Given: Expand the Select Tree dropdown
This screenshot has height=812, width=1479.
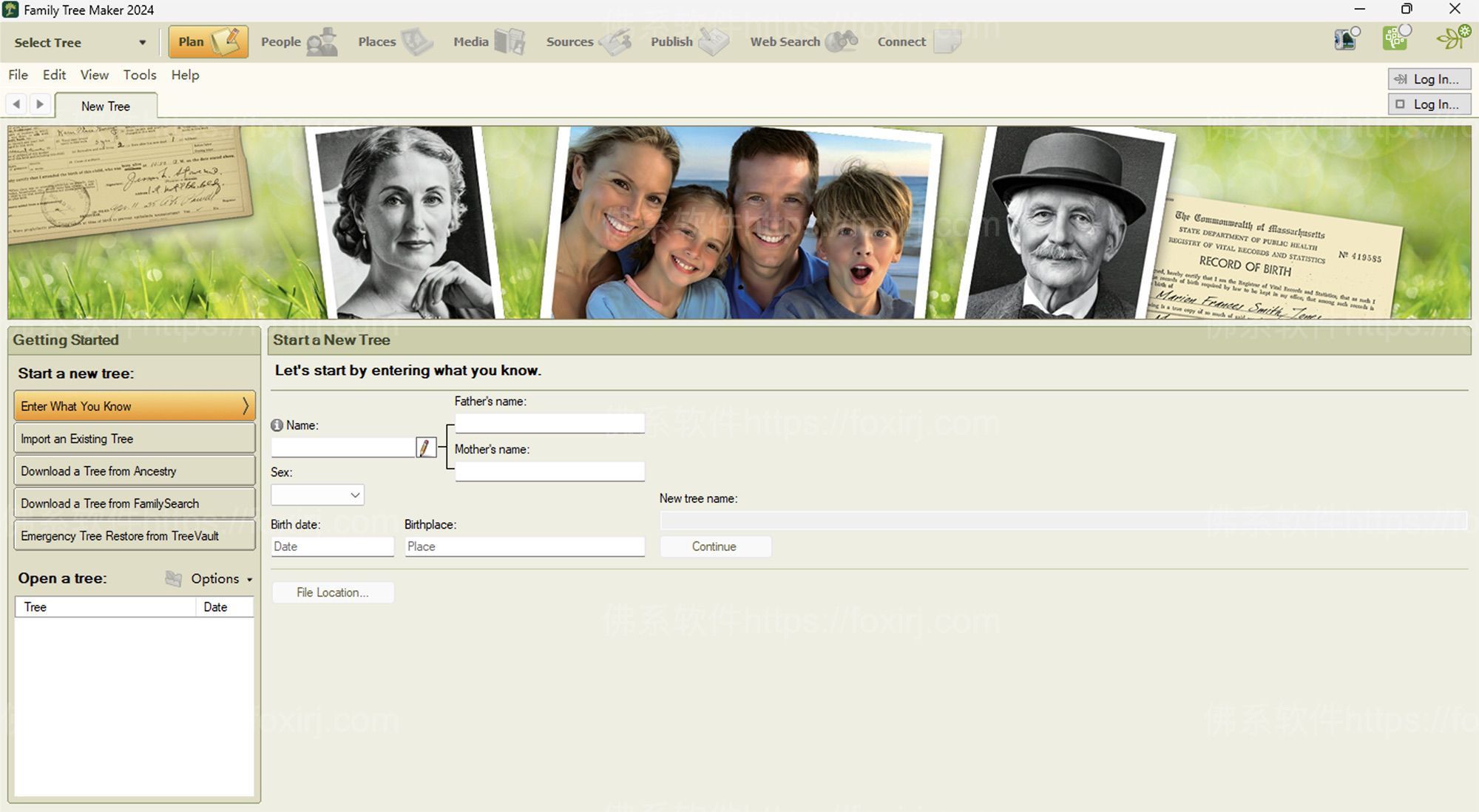Looking at the screenshot, I should coord(142,41).
